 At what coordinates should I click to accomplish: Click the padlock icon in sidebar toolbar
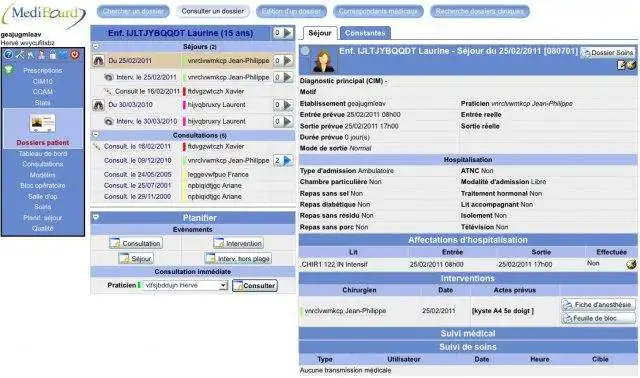point(53,55)
